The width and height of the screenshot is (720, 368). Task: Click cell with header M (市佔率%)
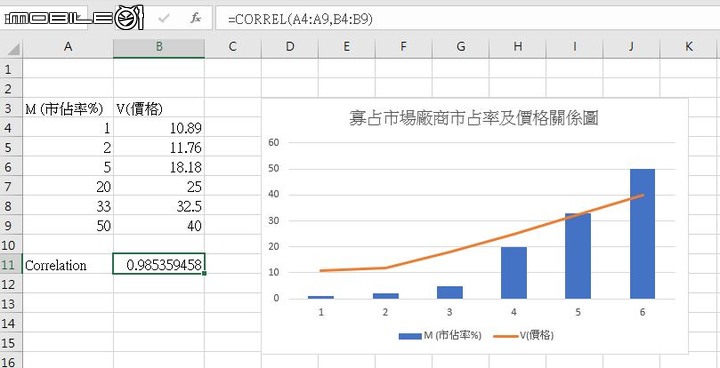[x=68, y=108]
